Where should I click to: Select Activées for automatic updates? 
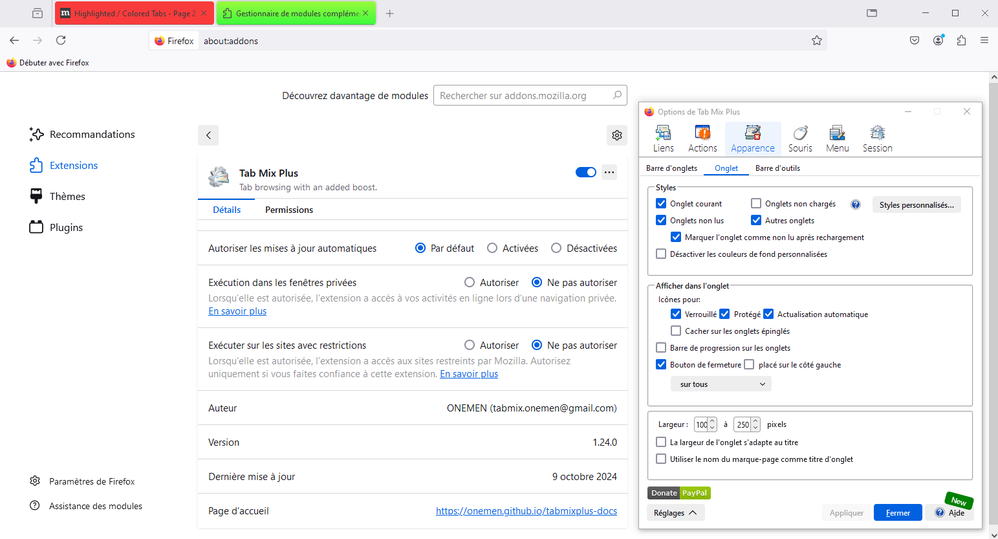[x=492, y=248]
